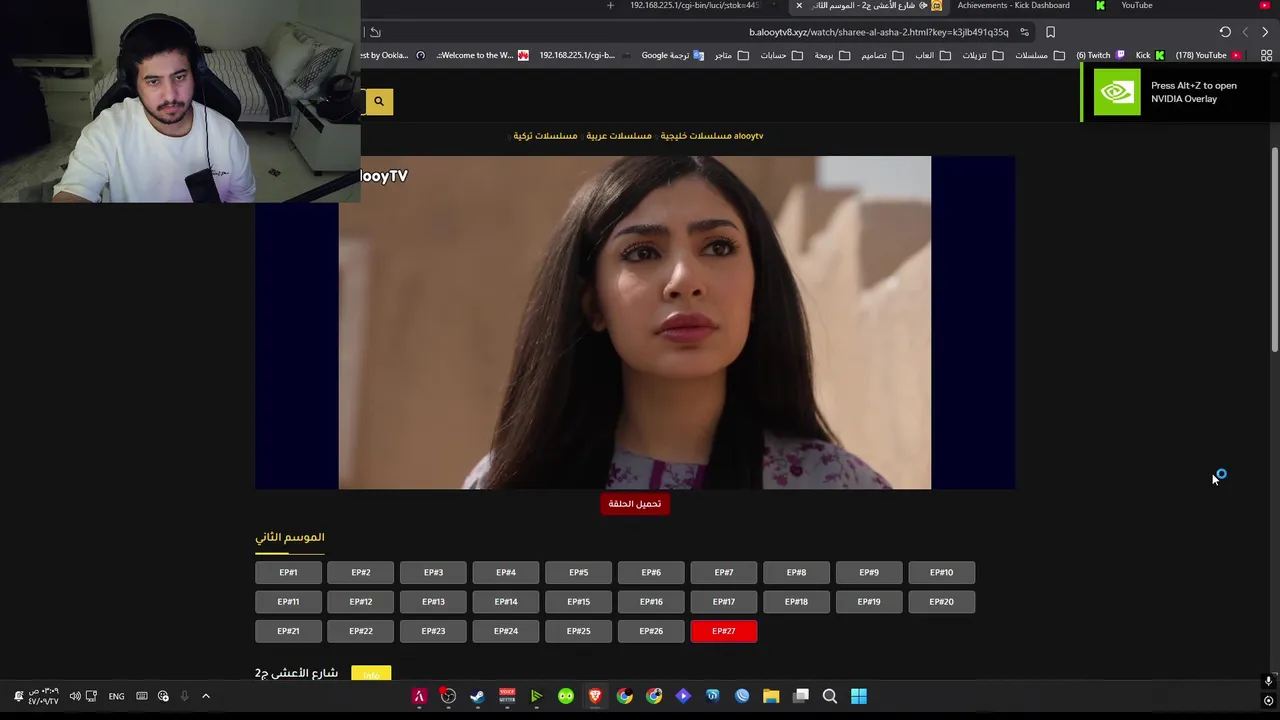Open the متاجر bookmarks folder
1280x720 pixels.
[731, 55]
